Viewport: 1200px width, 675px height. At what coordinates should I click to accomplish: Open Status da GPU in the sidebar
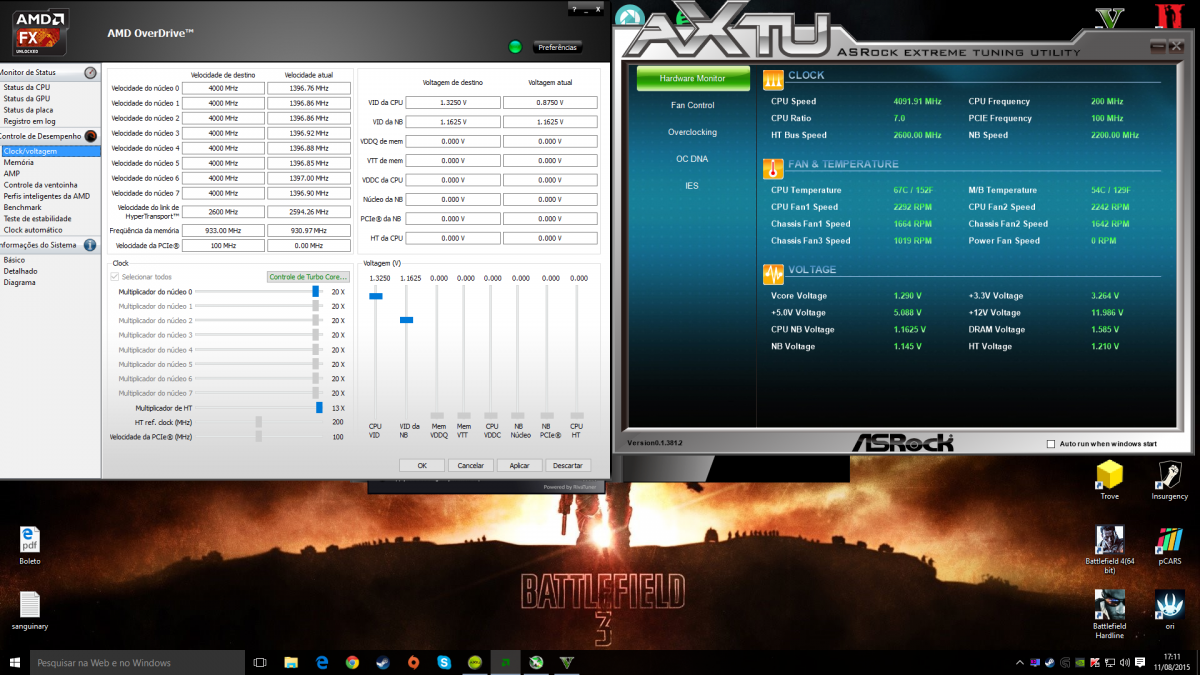[x=27, y=98]
